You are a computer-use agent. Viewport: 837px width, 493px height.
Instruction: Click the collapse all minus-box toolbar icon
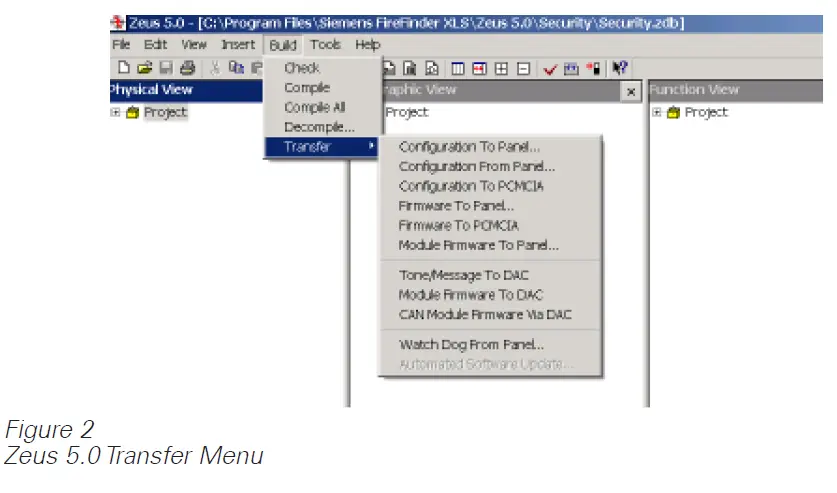[x=523, y=68]
